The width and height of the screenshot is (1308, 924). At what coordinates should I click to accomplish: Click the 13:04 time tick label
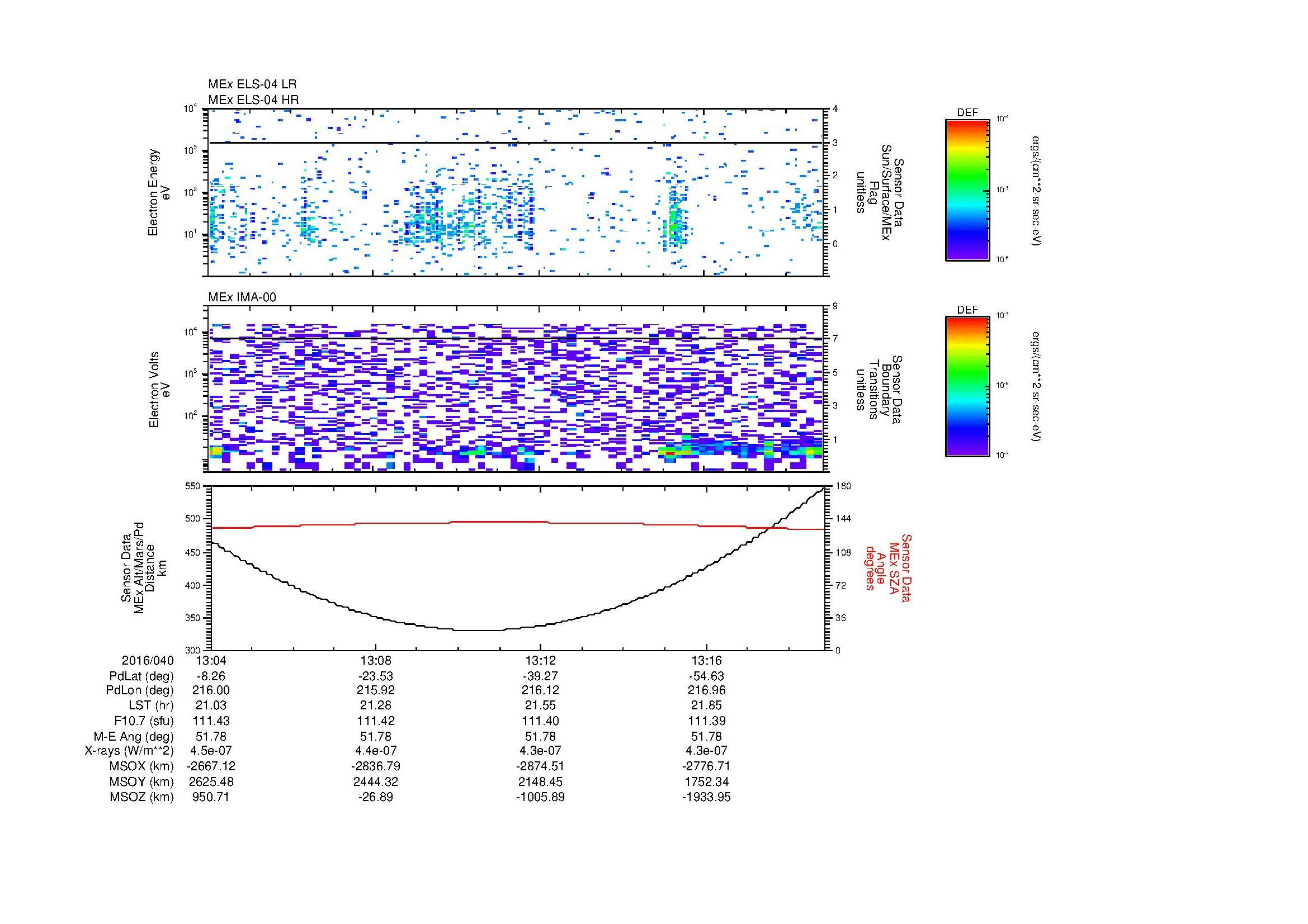pos(211,660)
